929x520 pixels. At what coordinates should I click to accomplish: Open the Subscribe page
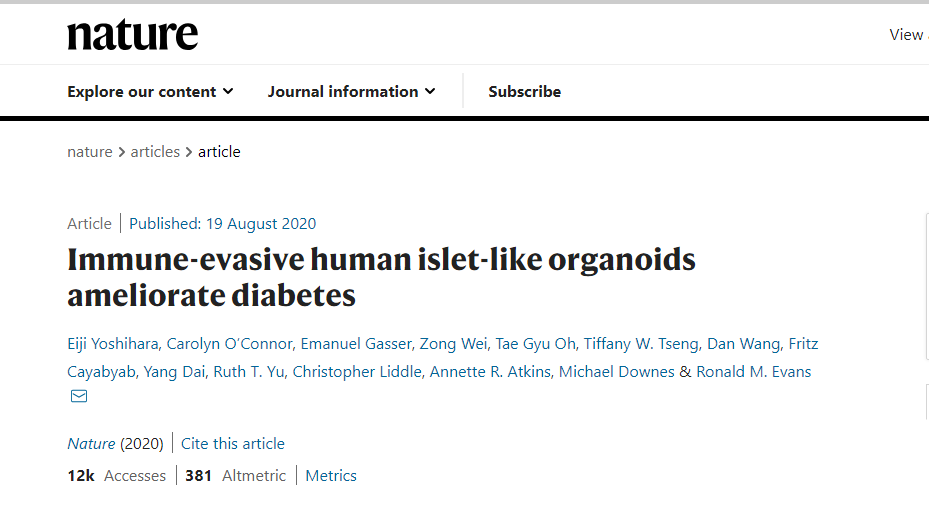tap(524, 91)
